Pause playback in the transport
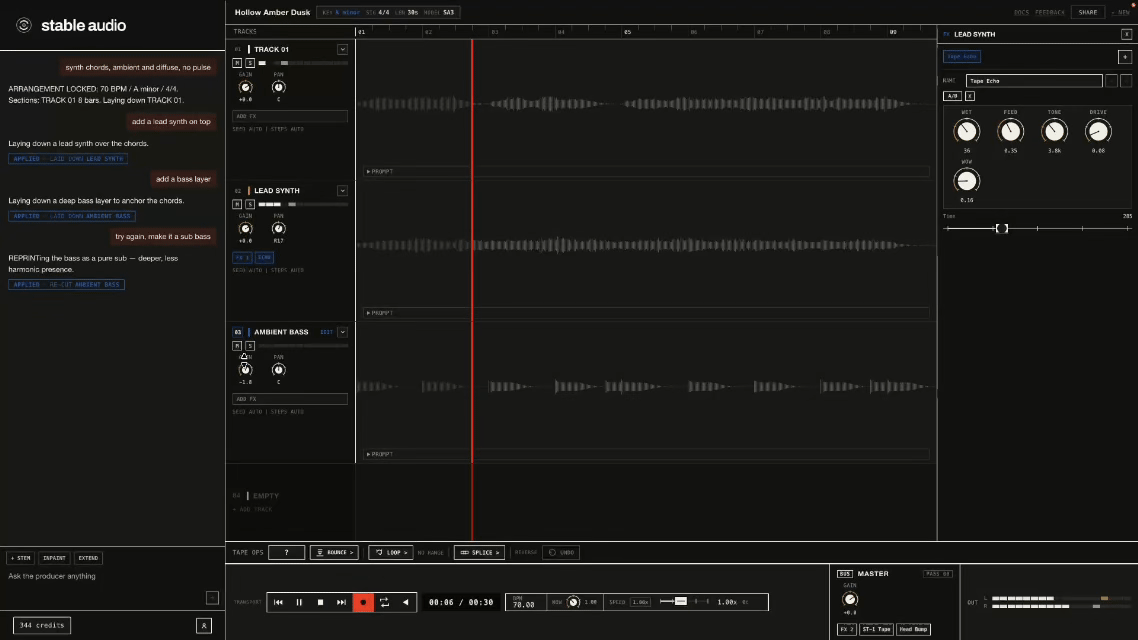This screenshot has height=640, width=1138. click(299, 602)
